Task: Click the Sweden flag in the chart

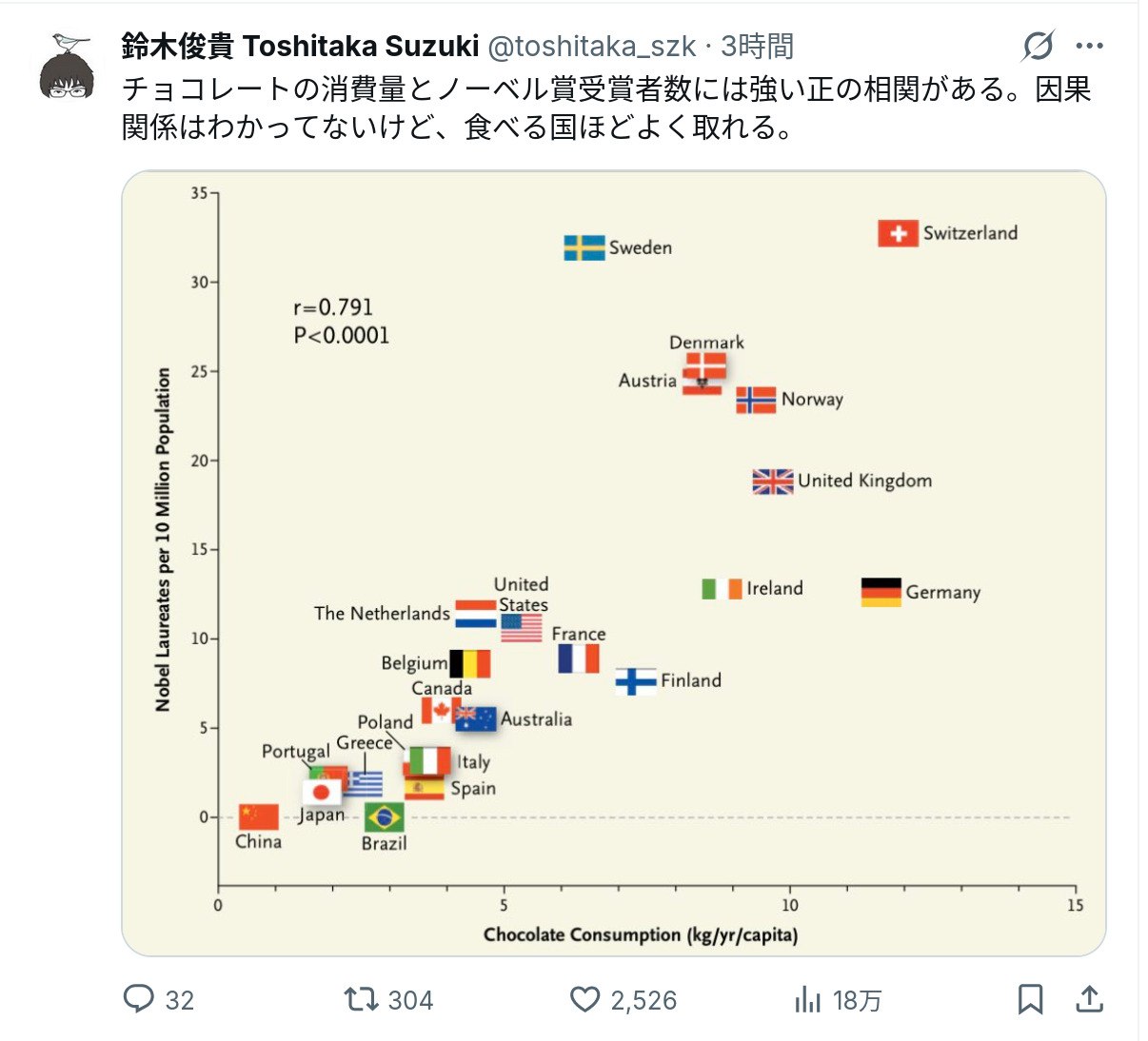Action: (584, 247)
